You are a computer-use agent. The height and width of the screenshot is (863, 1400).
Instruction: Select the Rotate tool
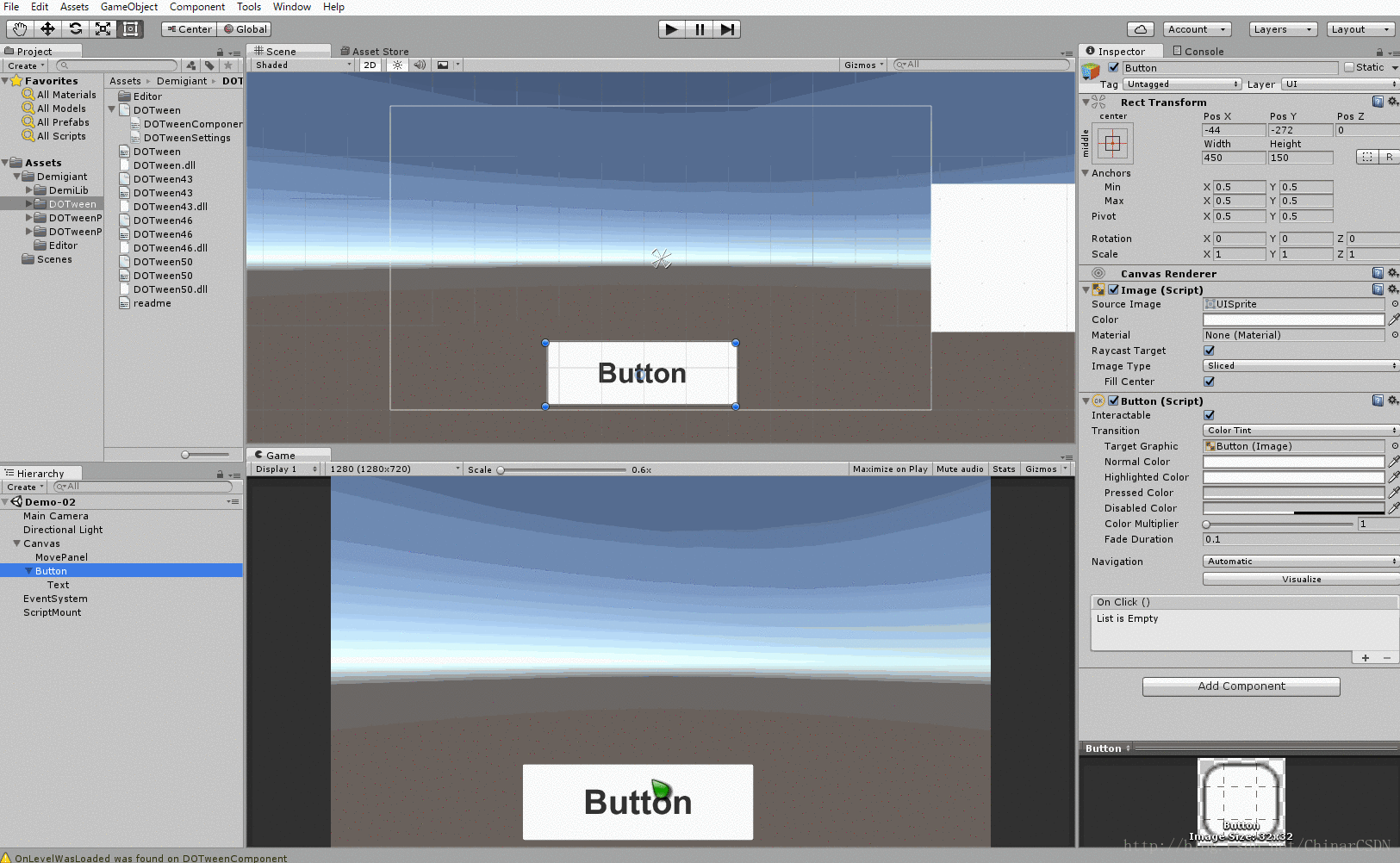point(75,29)
